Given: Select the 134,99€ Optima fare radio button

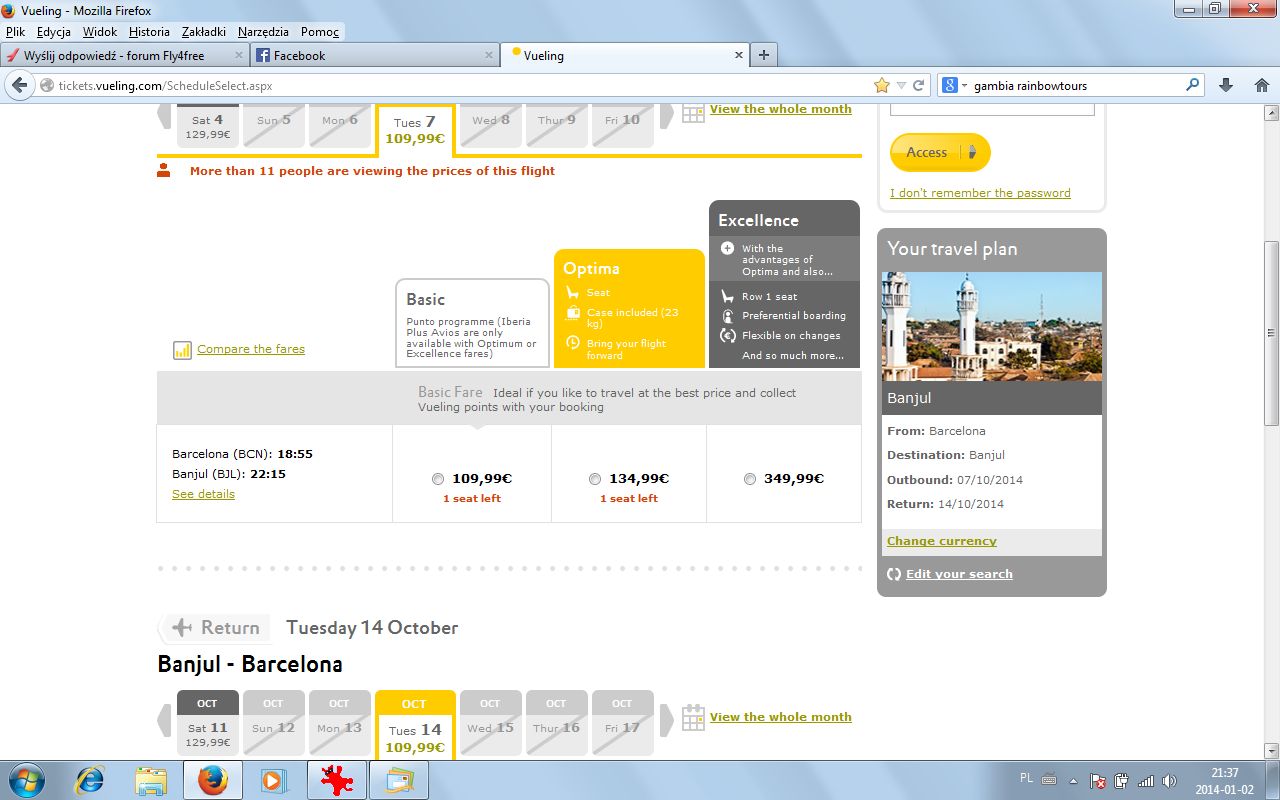Looking at the screenshot, I should point(595,479).
